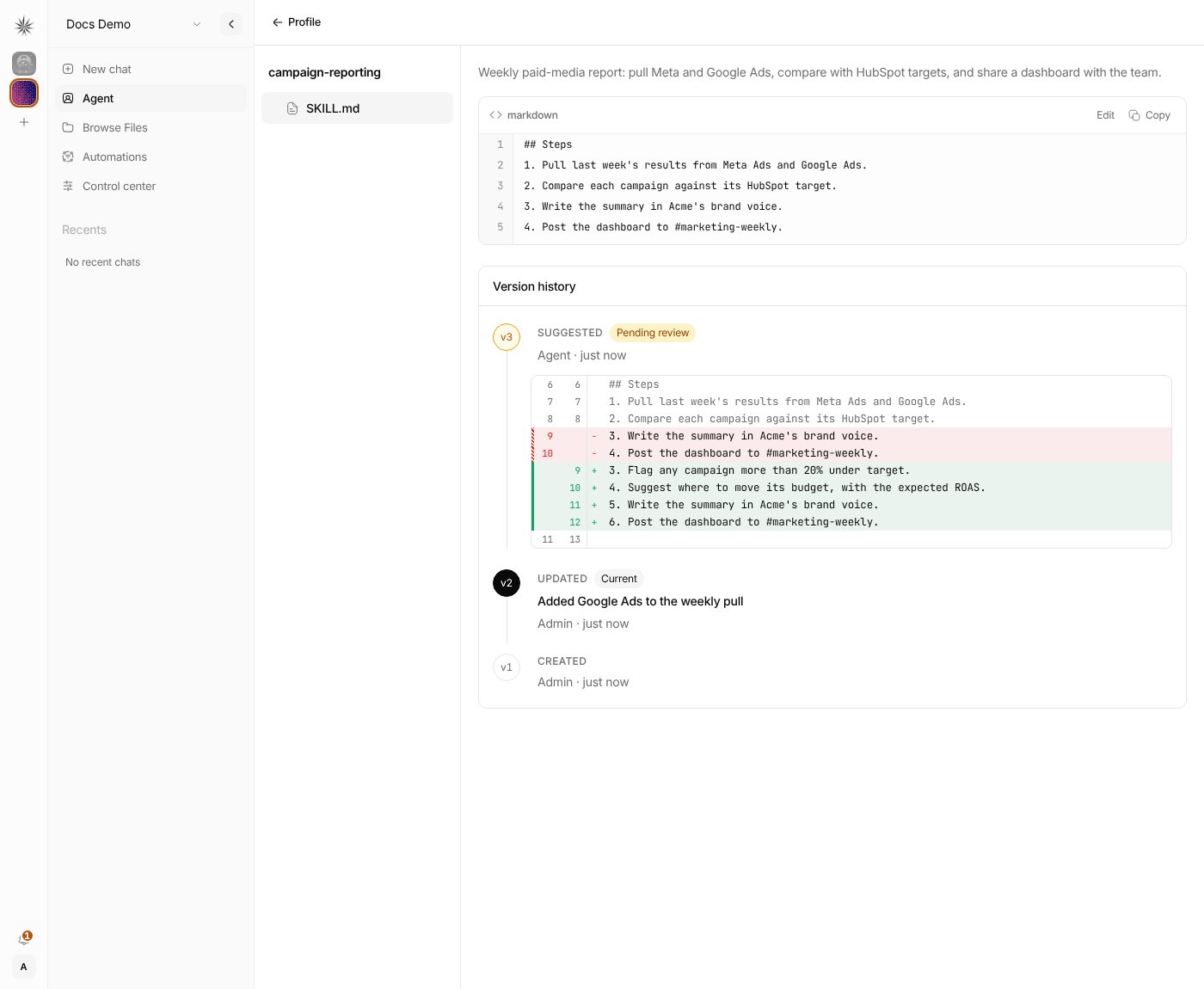1204x989 pixels.
Task: Click the Browse Files folder icon
Action: coord(68,127)
